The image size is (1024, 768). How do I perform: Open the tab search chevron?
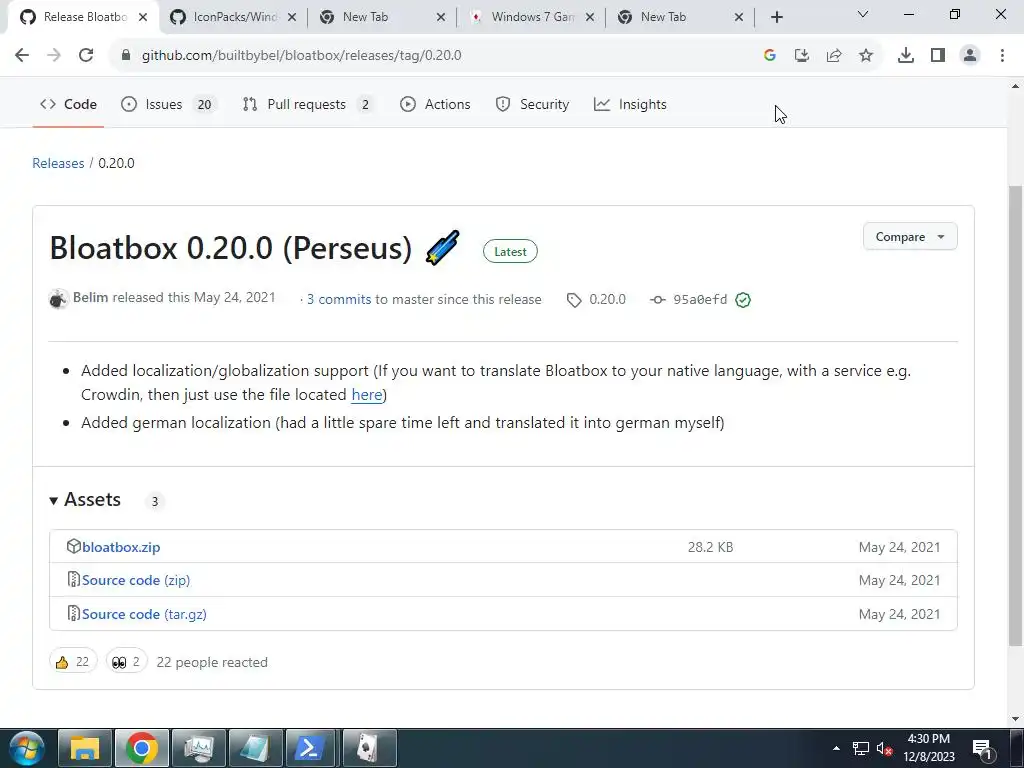[x=863, y=14]
